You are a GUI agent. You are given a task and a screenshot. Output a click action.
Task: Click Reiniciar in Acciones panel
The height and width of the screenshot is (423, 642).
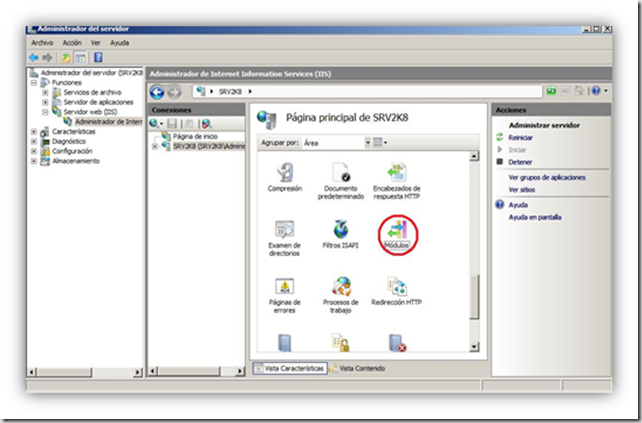pyautogui.click(x=520, y=138)
